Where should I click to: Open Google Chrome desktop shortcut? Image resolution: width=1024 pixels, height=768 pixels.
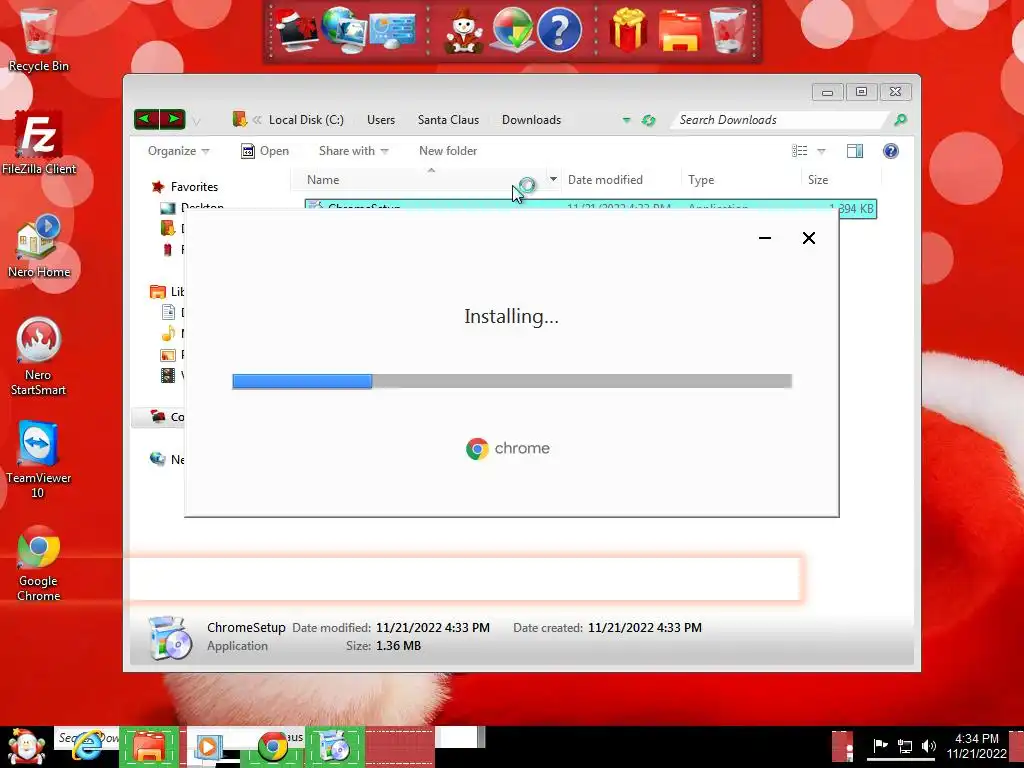coord(39,563)
